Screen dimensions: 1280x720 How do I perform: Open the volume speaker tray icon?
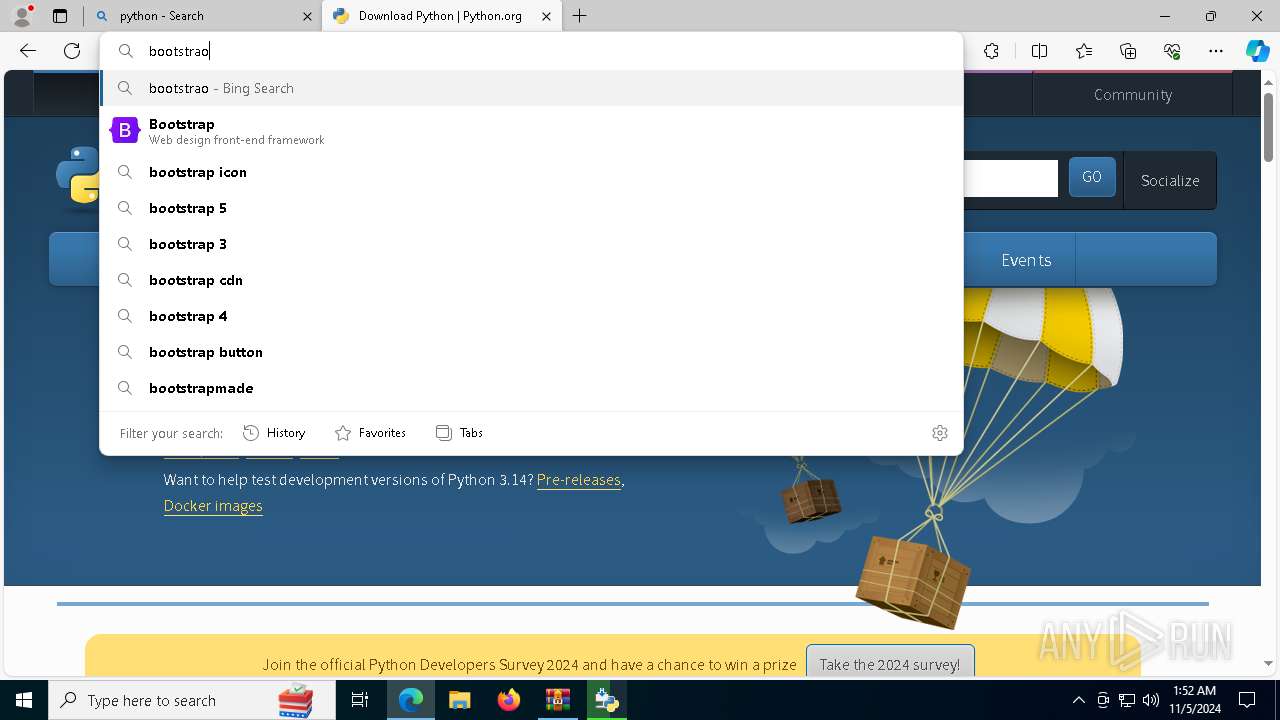pos(1150,700)
